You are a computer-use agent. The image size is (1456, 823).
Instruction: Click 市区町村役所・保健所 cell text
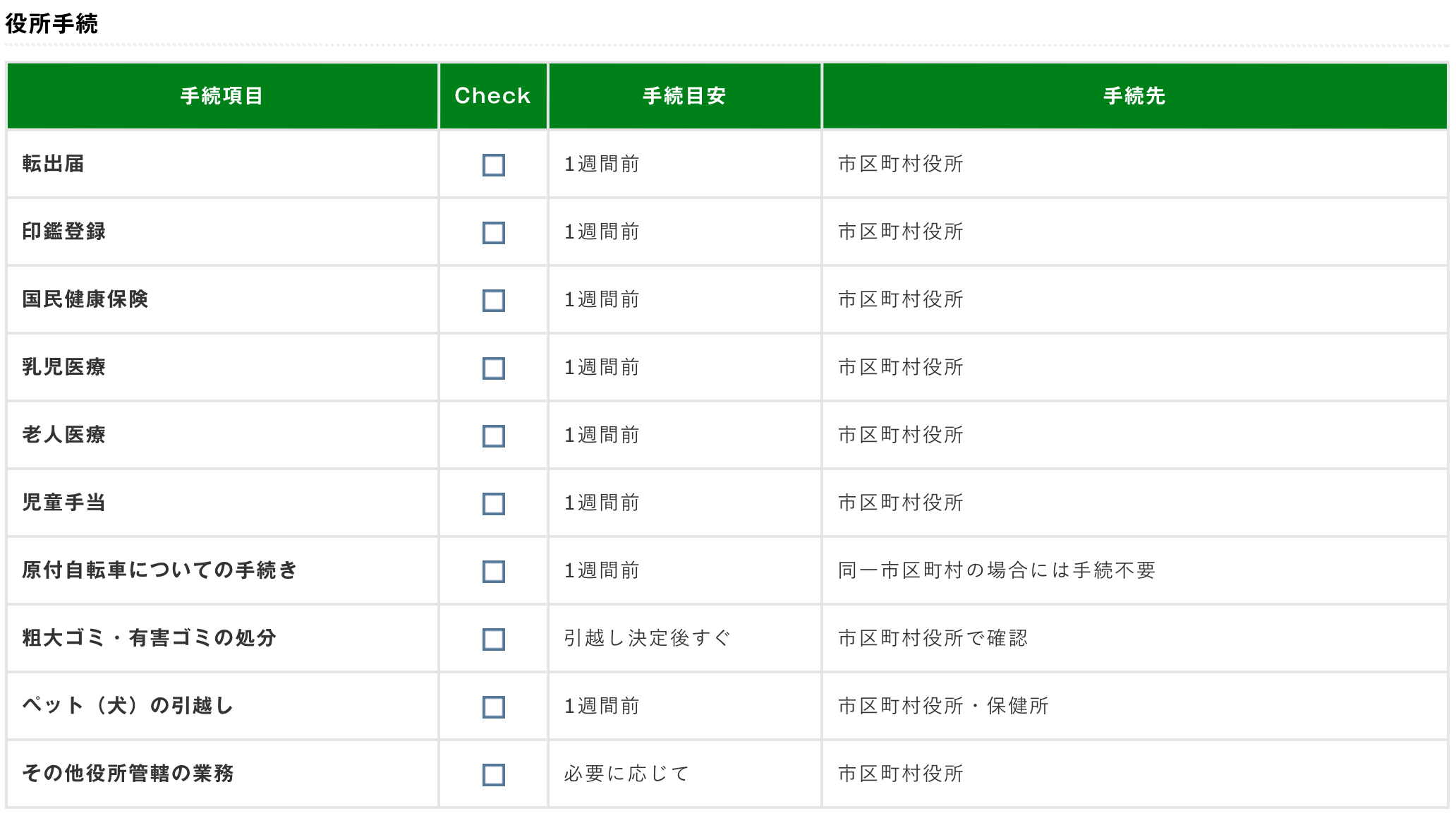pos(943,706)
